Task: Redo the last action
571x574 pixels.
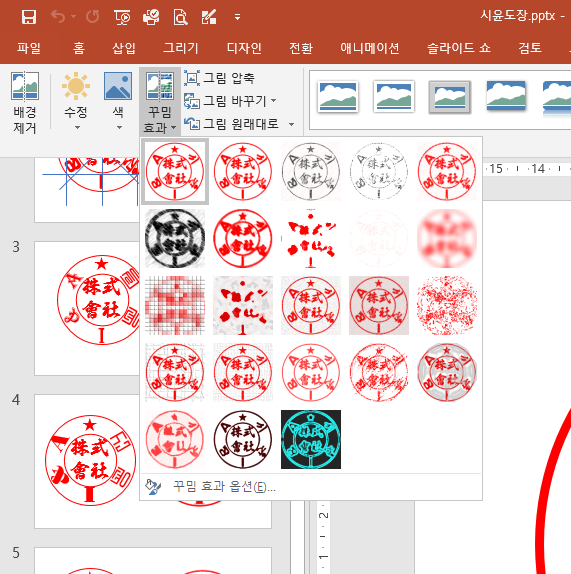Action: click(x=92, y=16)
